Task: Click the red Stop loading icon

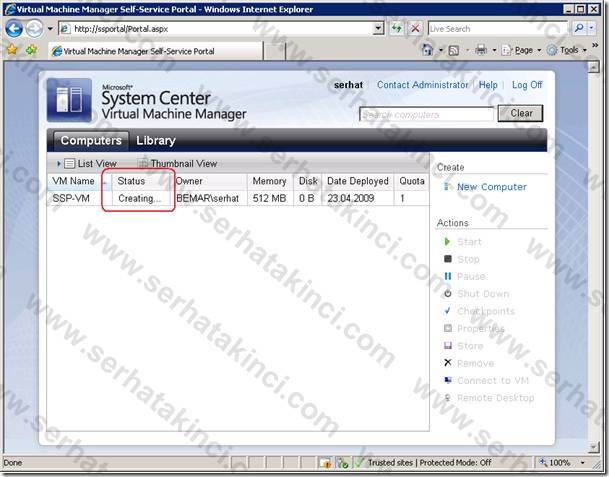Action: (415, 28)
